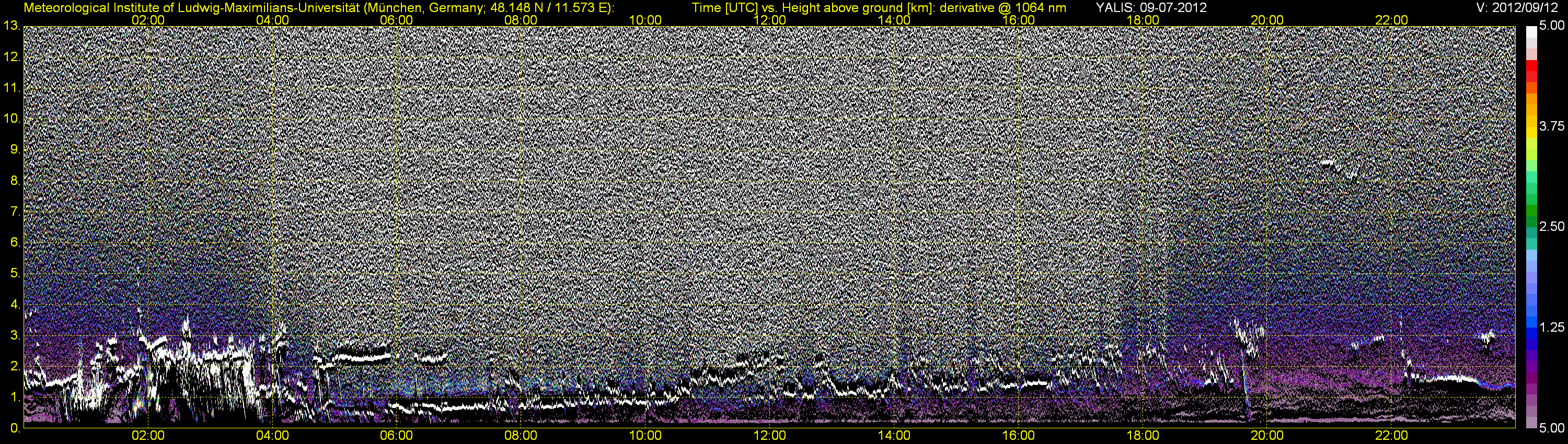
Task: Click the 5.00 value below the color scale
Action: click(1552, 428)
